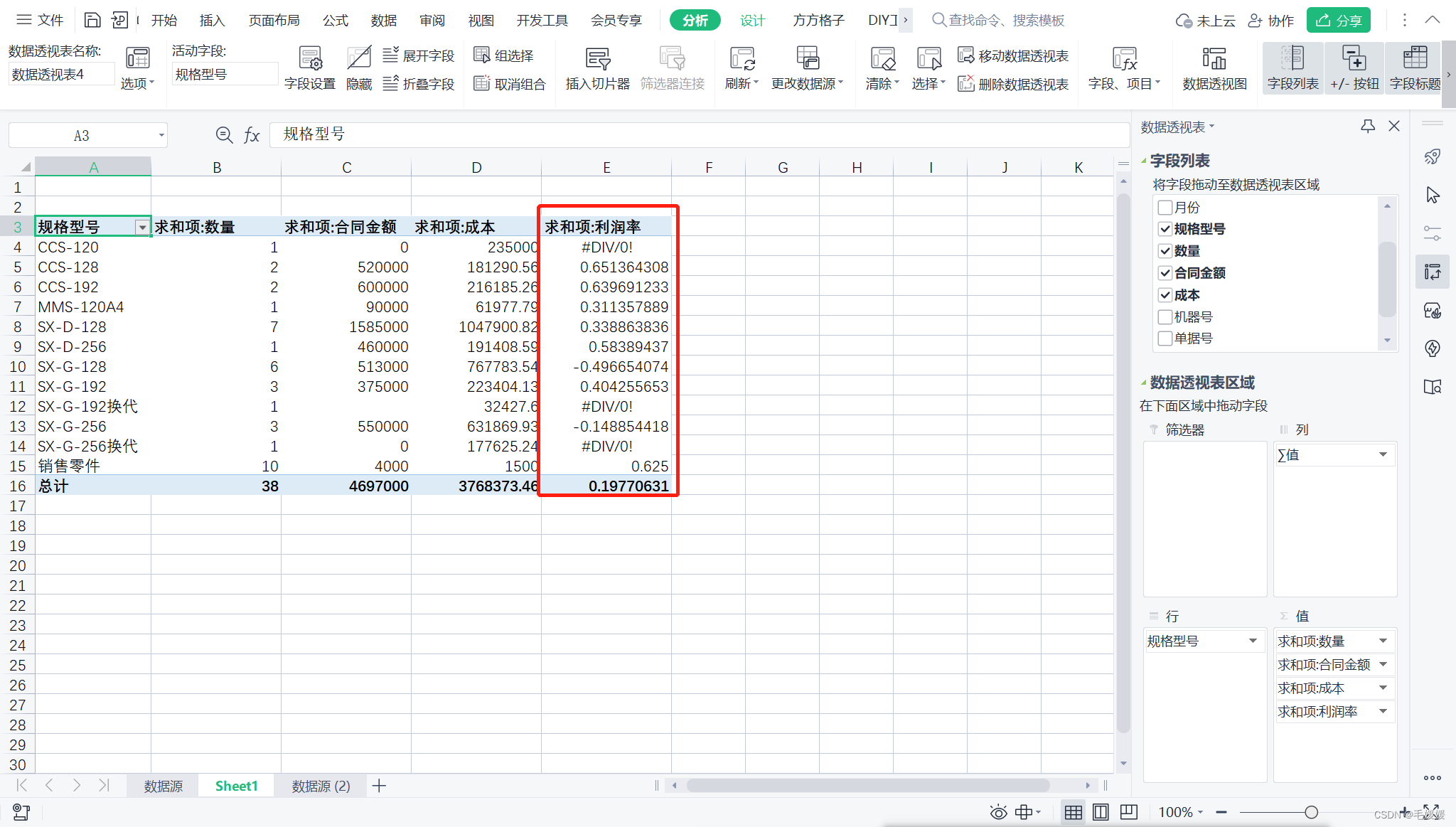The height and width of the screenshot is (827, 1456).
Task: Toggle Field Headers (字段标题)
Action: pyautogui.click(x=1415, y=69)
